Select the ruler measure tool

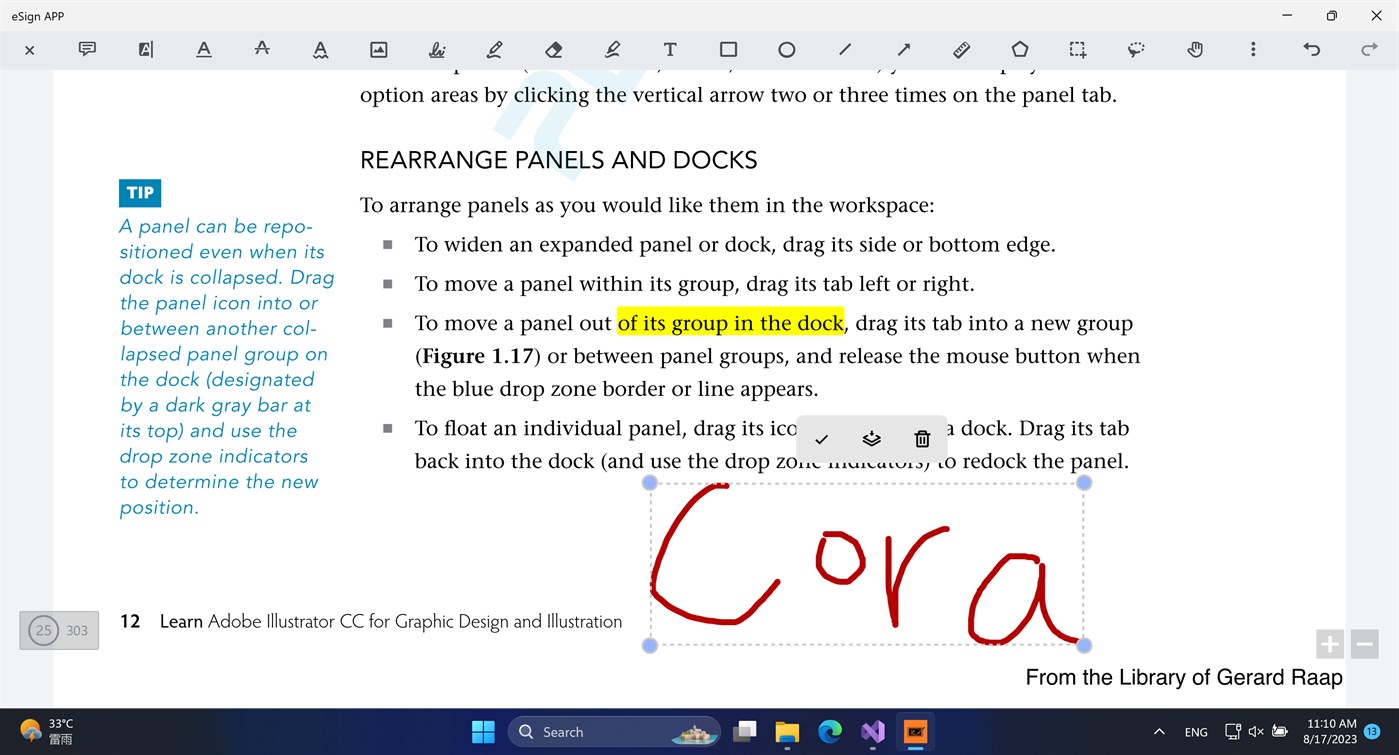pyautogui.click(x=961, y=49)
